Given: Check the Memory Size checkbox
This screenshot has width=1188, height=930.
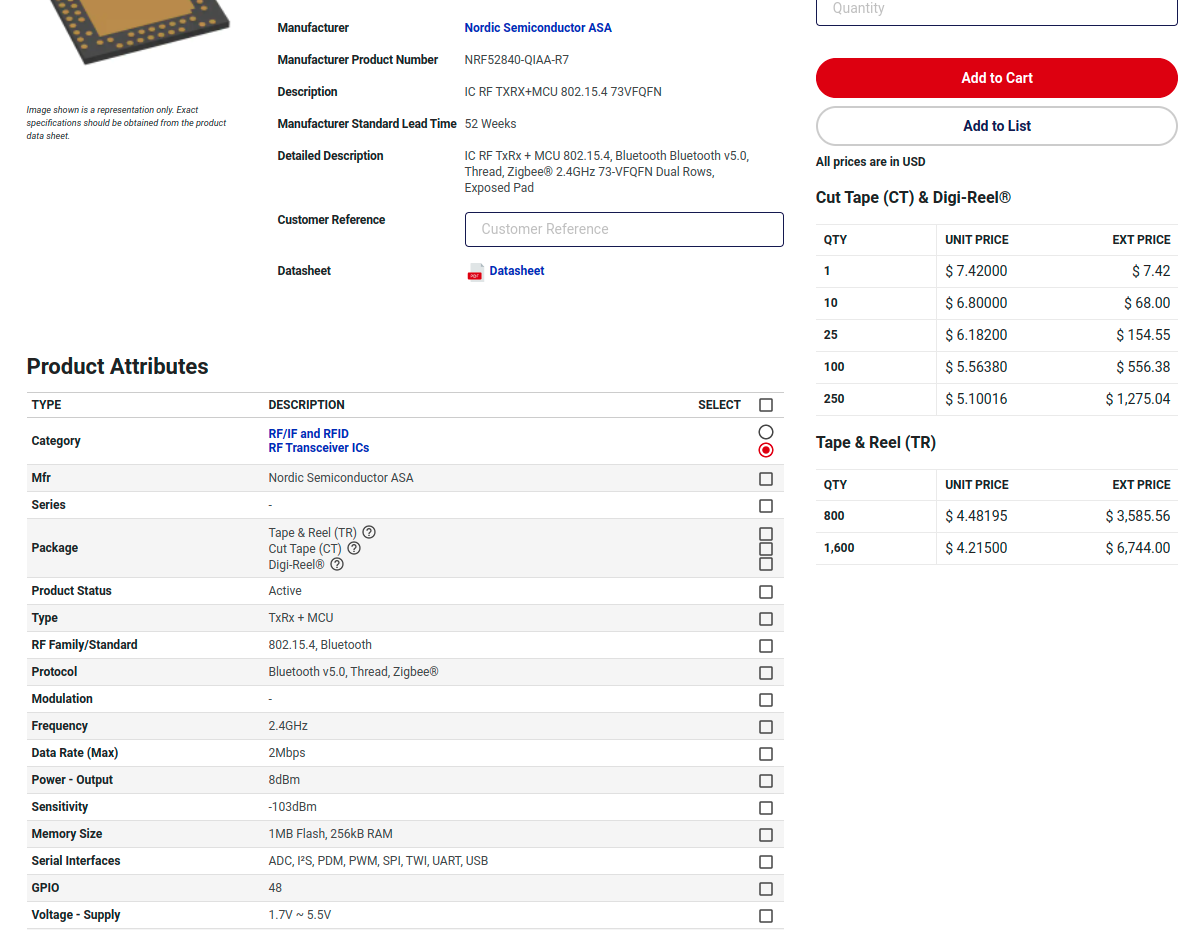Looking at the screenshot, I should click(x=766, y=834).
